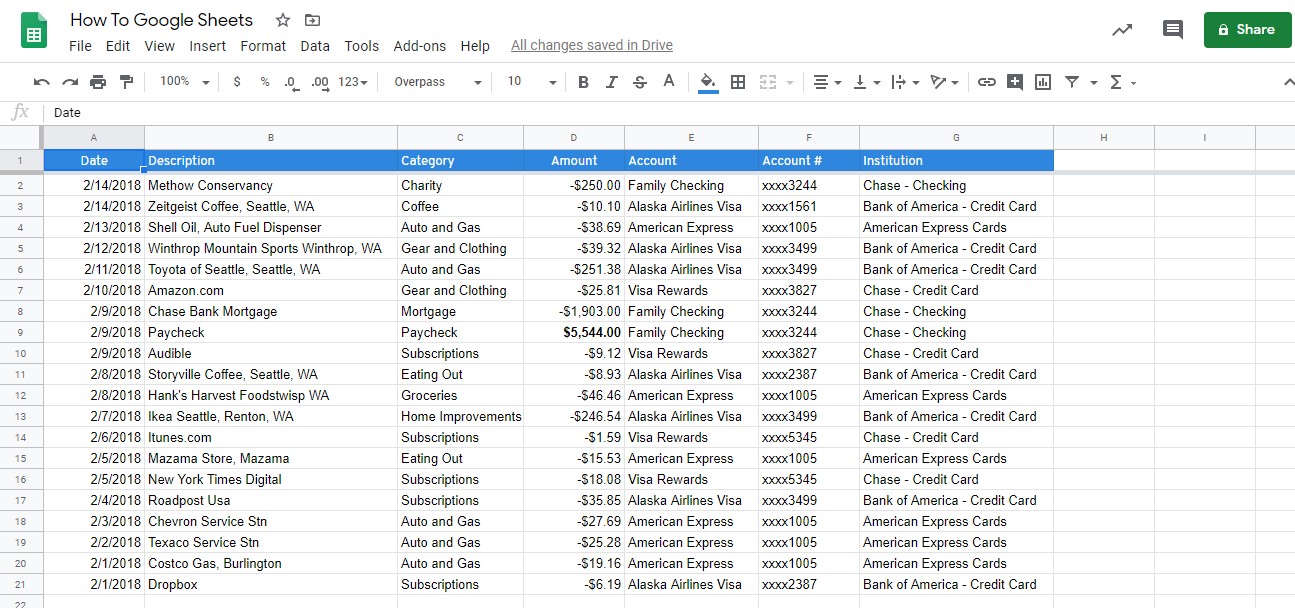
Task: Open the text wrapping dropdown
Action: (x=904, y=82)
